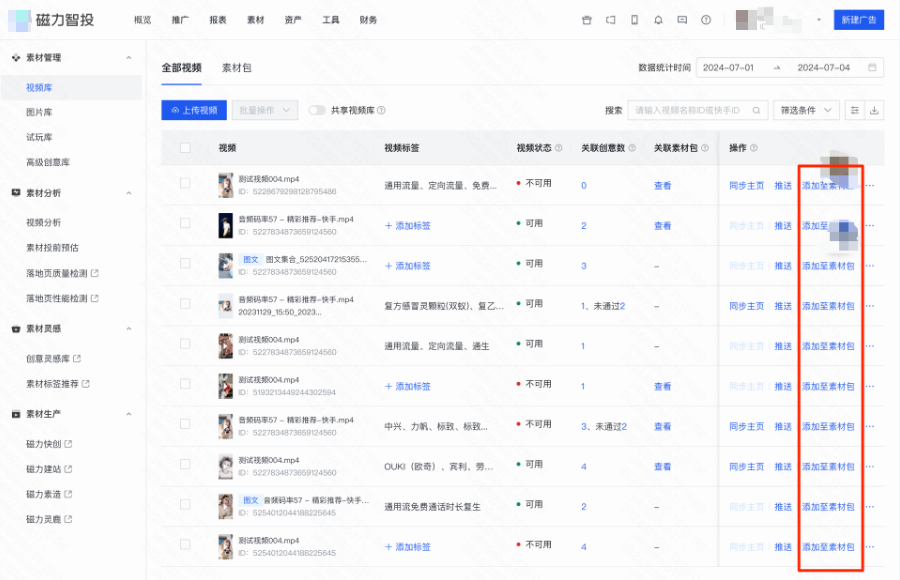Click the download icon beside filter settings
Viewport: 900px width, 580px height.
click(x=876, y=110)
